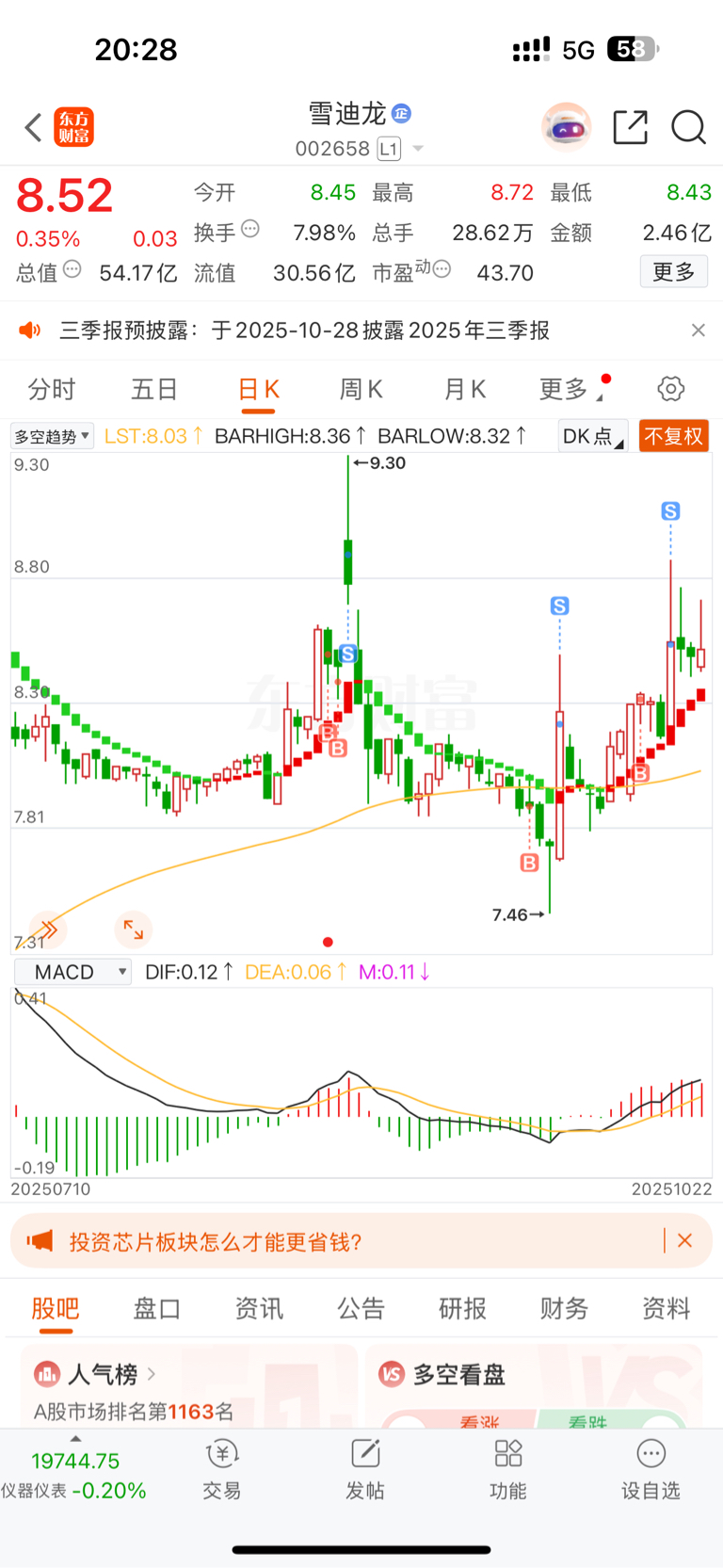The width and height of the screenshot is (723, 1568).
Task: Toggle the 不复权 adjustment button
Action: pyautogui.click(x=673, y=436)
